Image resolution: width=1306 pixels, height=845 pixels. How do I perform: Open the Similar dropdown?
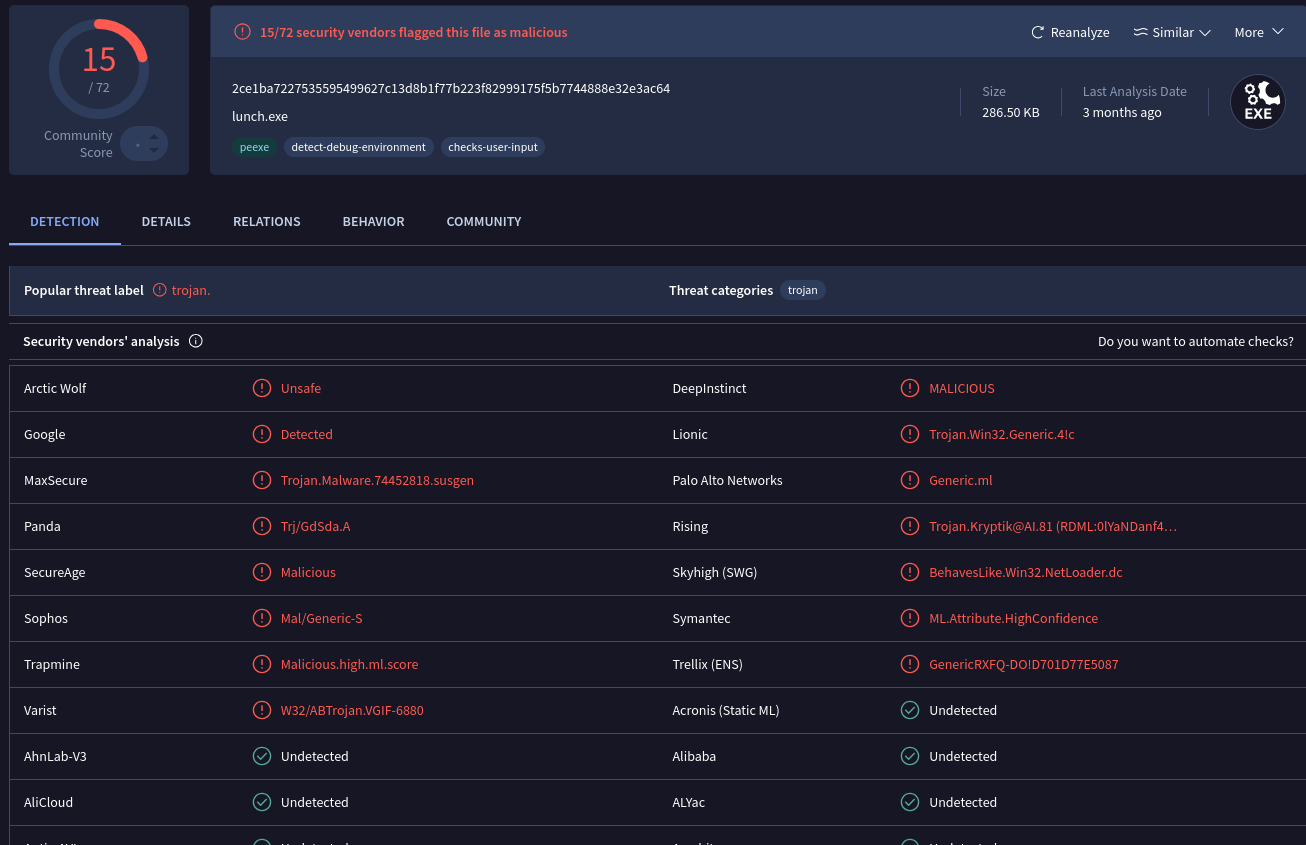pyautogui.click(x=1172, y=32)
